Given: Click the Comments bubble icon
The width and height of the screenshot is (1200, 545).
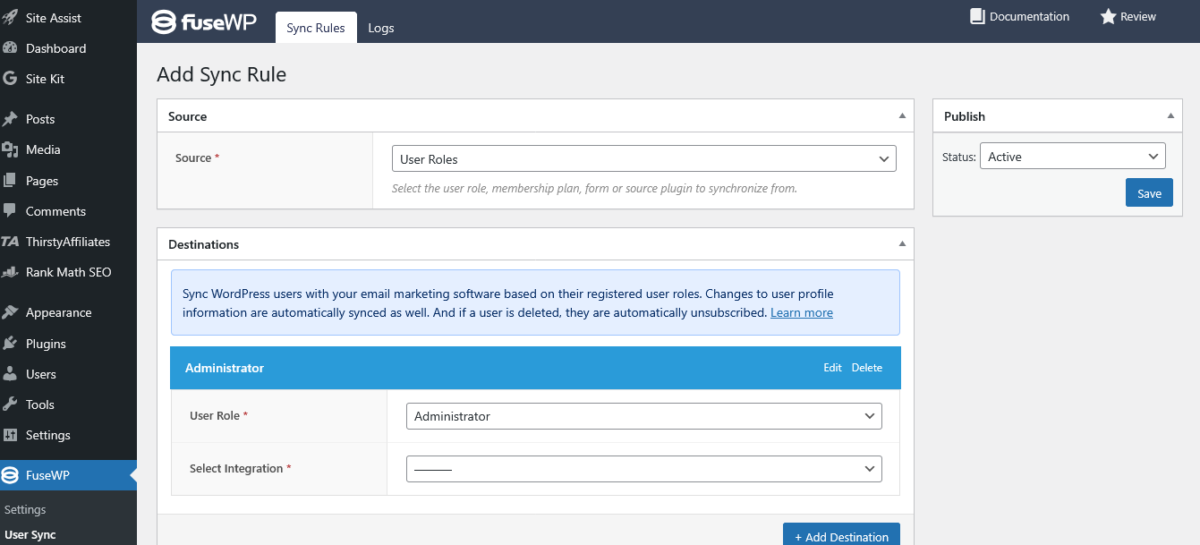Looking at the screenshot, I should pyautogui.click(x=10, y=211).
